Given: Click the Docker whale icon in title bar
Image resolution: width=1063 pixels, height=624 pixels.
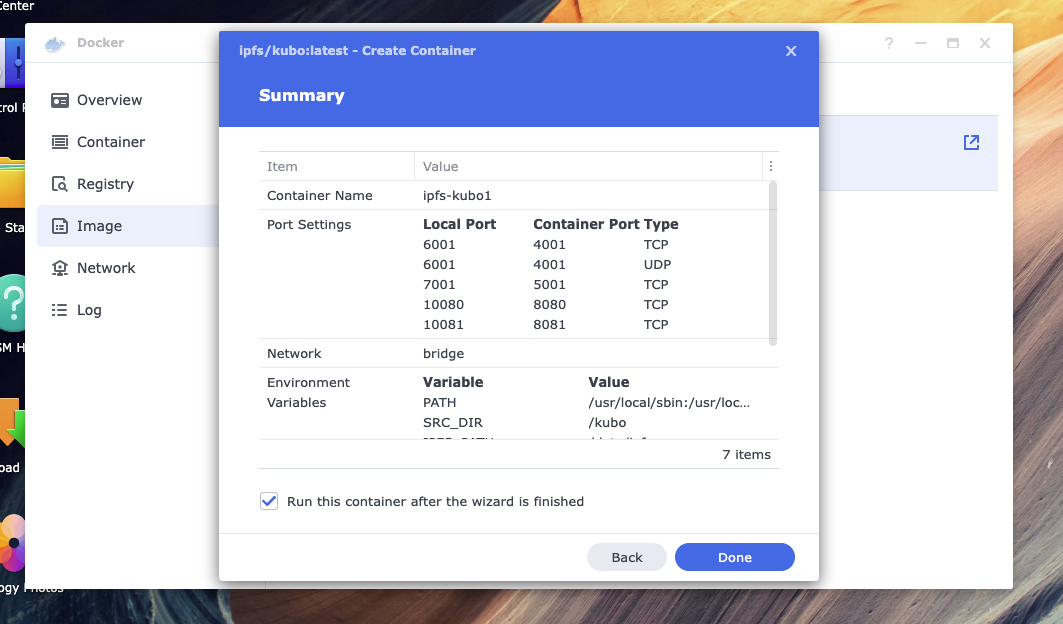Looking at the screenshot, I should [x=55, y=44].
